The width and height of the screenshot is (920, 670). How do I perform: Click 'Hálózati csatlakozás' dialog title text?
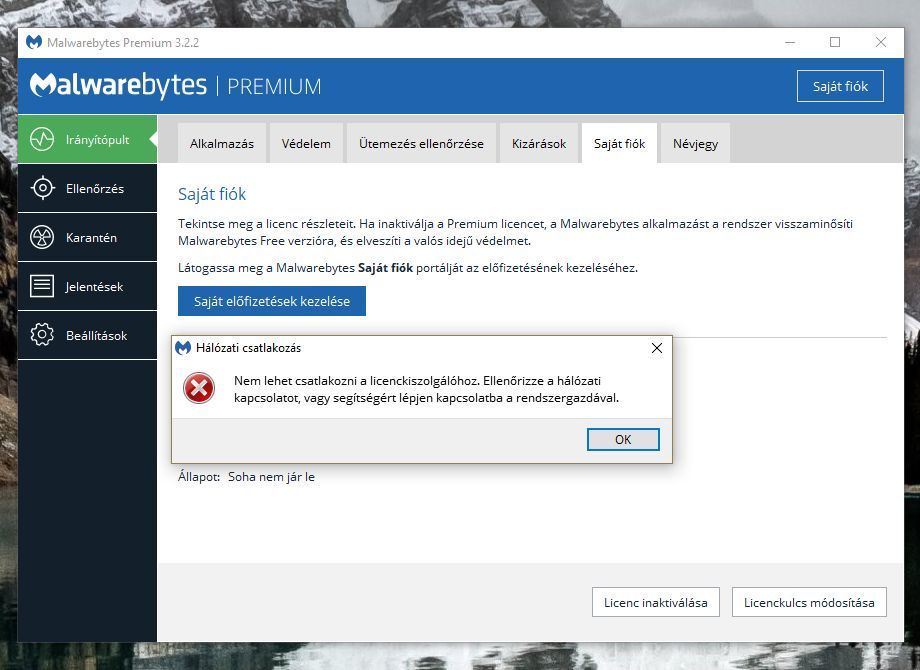click(248, 348)
